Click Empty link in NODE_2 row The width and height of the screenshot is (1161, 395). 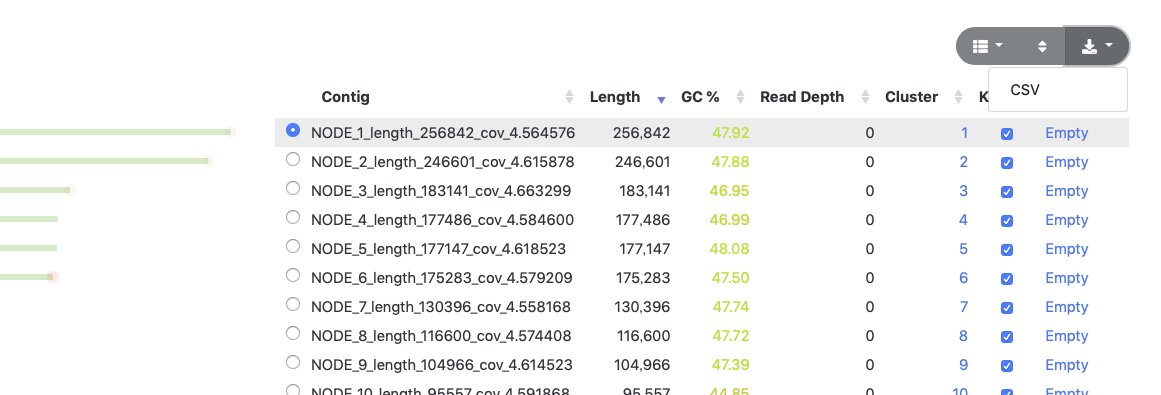(x=1066, y=162)
